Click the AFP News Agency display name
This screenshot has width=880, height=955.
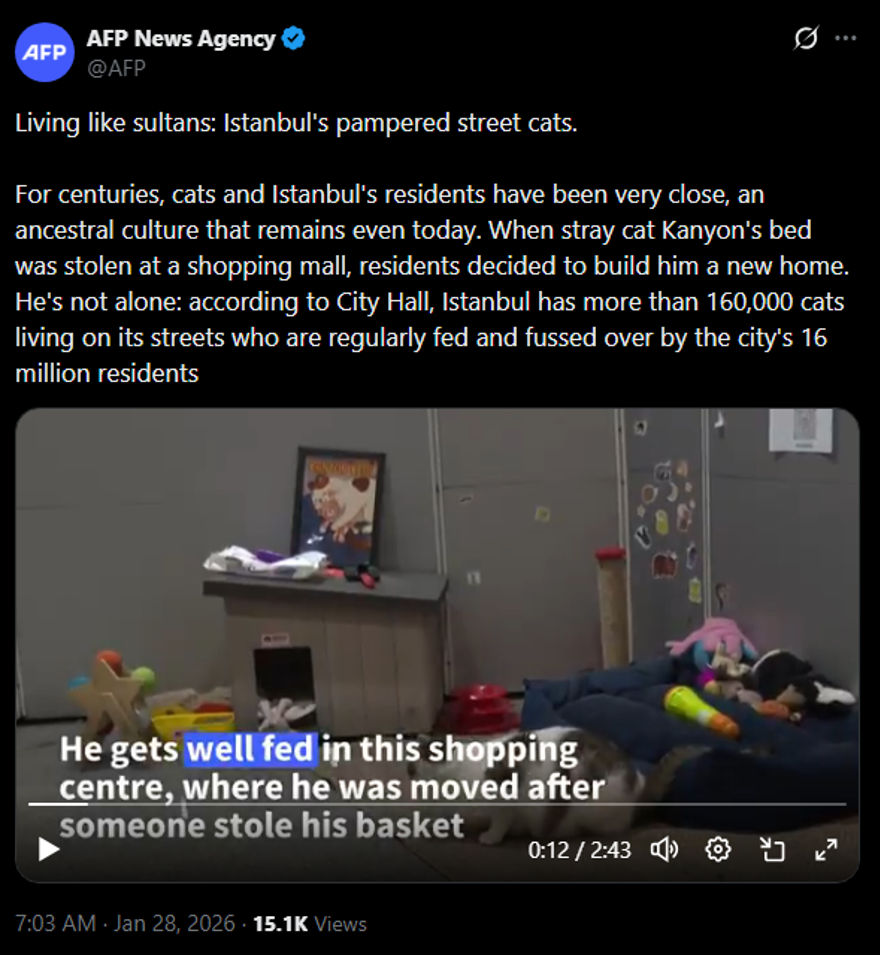[181, 38]
